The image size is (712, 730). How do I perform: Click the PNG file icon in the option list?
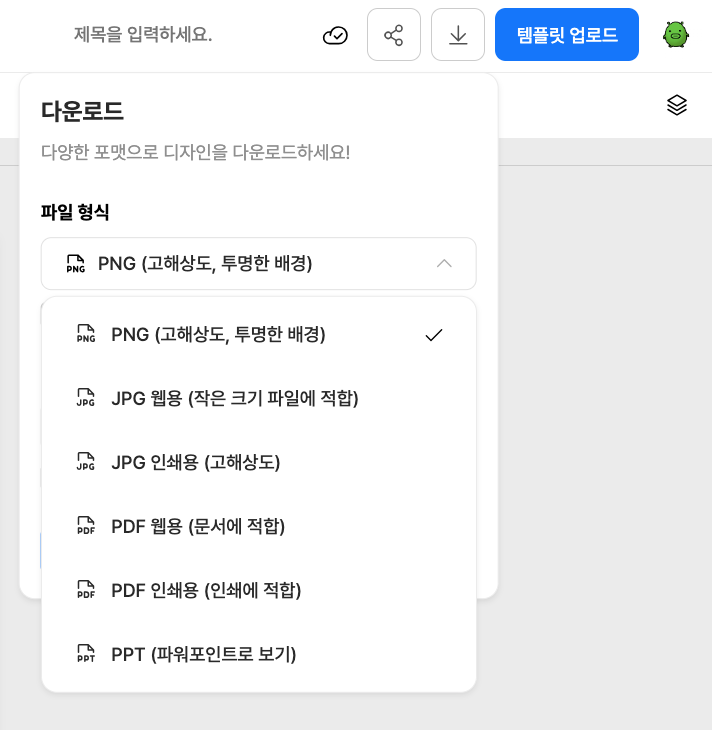[86, 334]
